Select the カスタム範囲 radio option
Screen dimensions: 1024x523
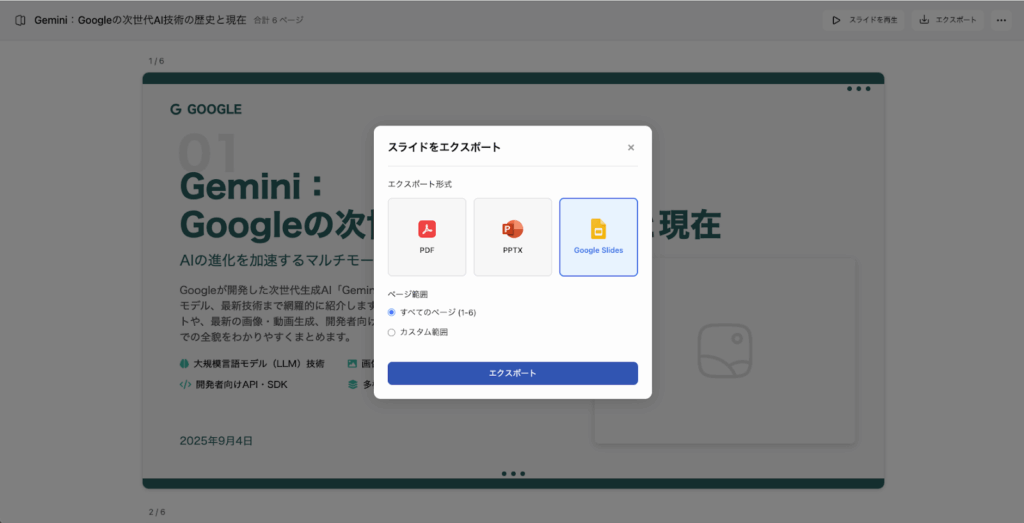point(392,332)
